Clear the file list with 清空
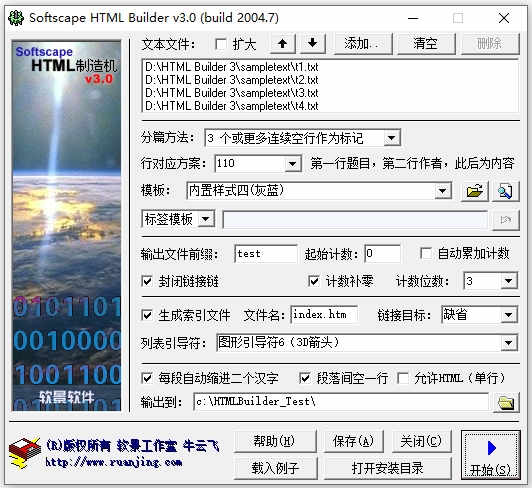532x488 pixels. tap(426, 43)
